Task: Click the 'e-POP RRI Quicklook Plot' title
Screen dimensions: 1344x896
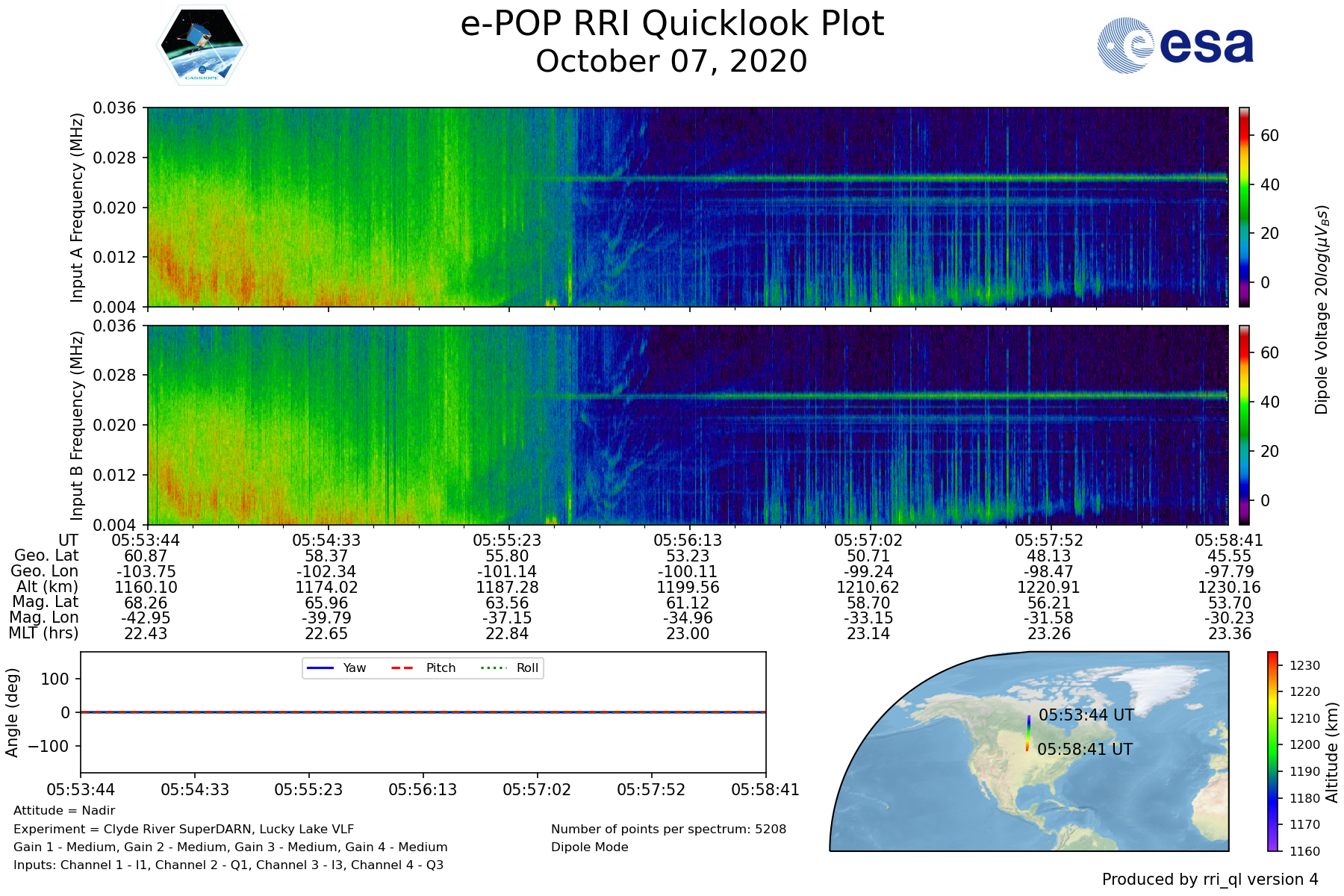Action: pyautogui.click(x=672, y=24)
